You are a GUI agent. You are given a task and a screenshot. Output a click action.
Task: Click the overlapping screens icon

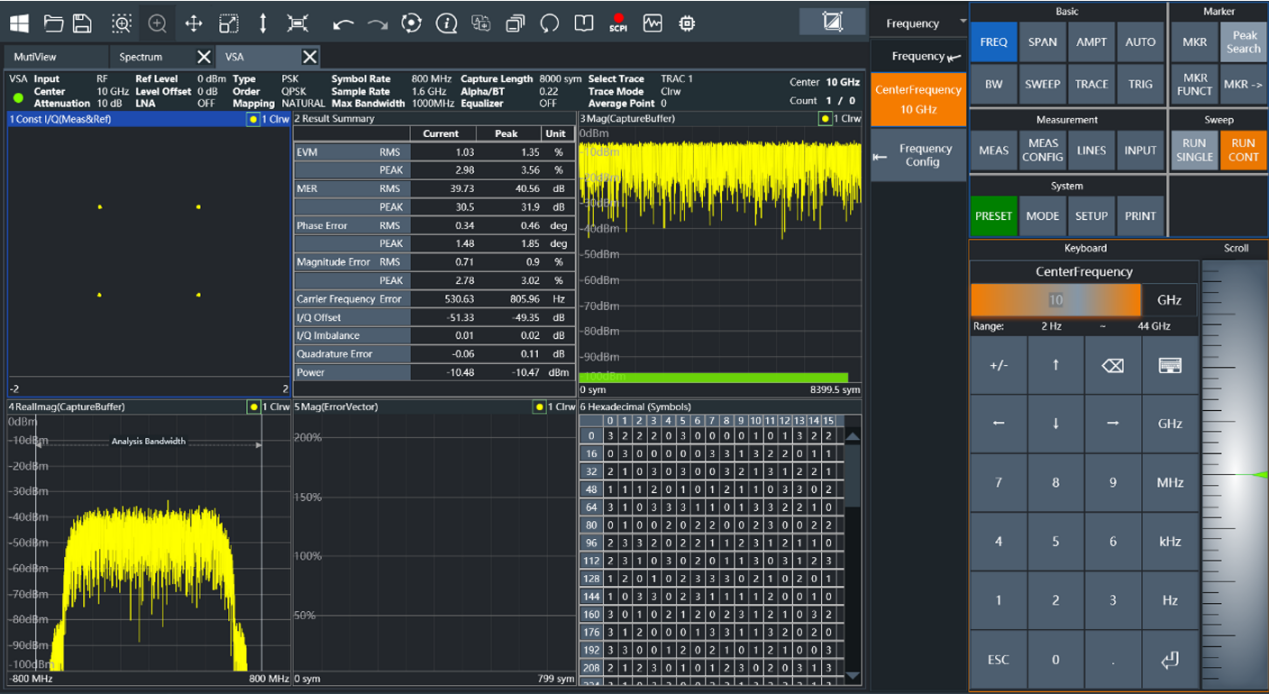(x=481, y=22)
